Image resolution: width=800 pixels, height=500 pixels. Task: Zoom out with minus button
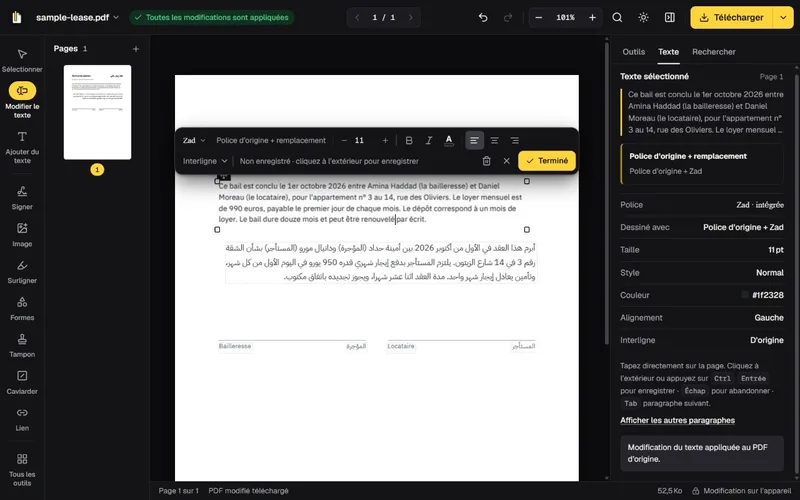(x=539, y=17)
